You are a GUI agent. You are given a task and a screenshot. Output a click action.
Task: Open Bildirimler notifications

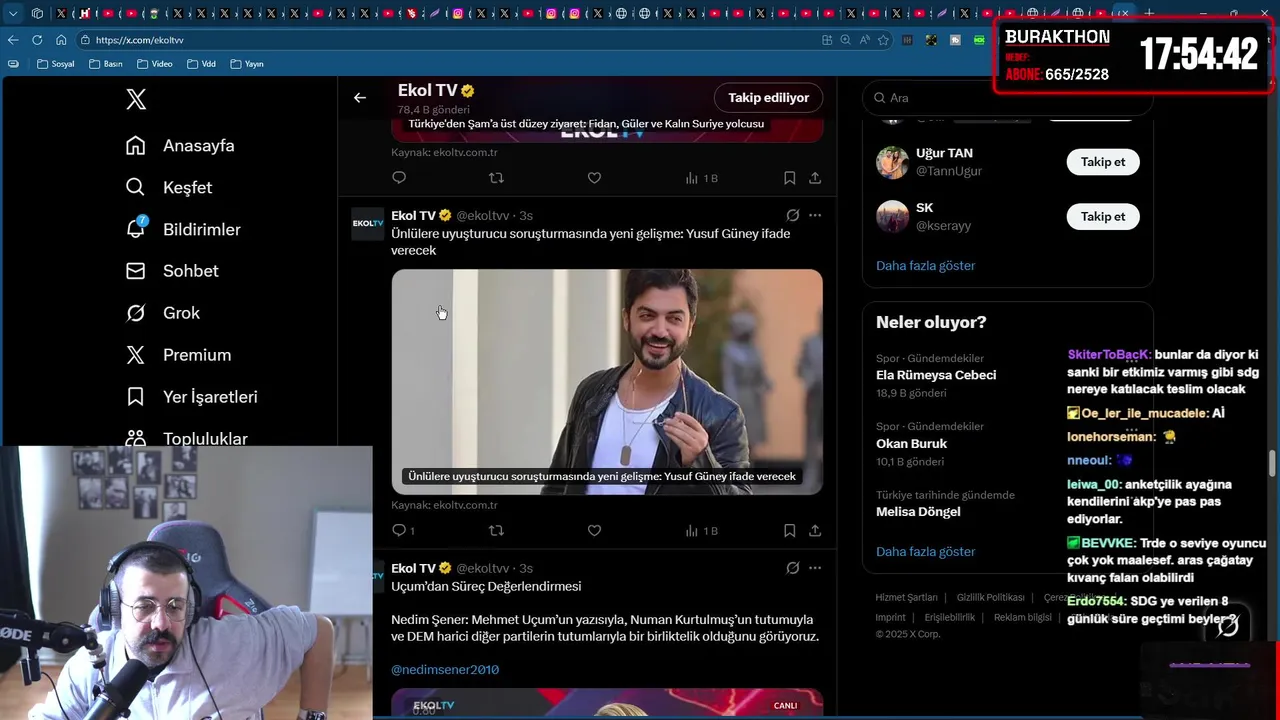183,230
